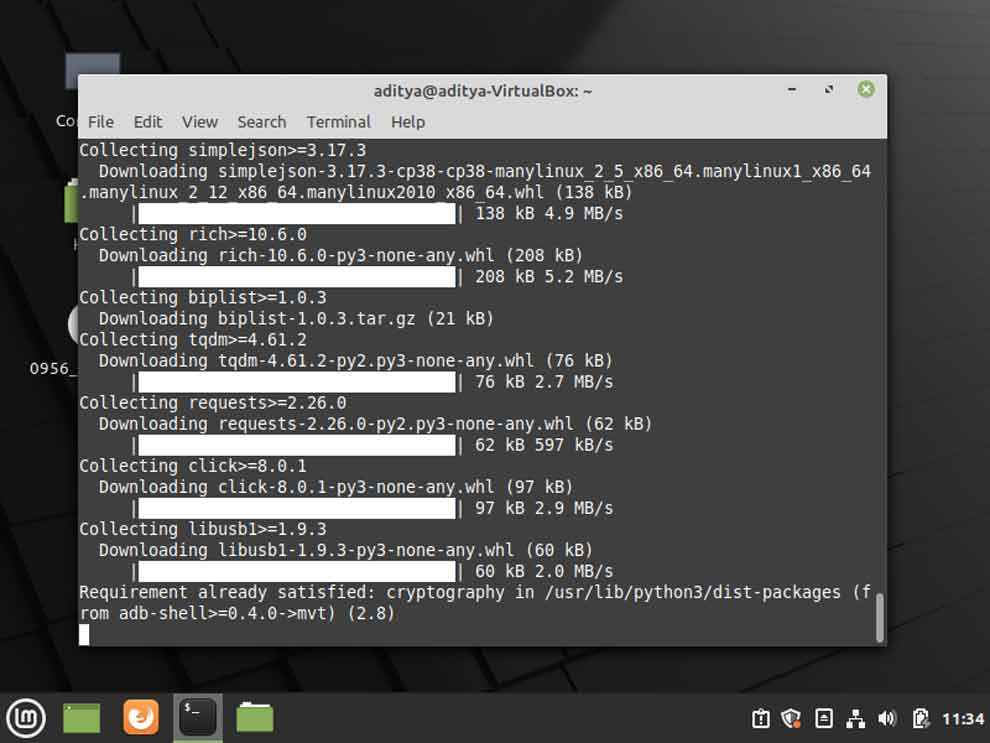
Task: Click the text 'Collecting simplejson>=3.17.3'
Action: click(222, 150)
